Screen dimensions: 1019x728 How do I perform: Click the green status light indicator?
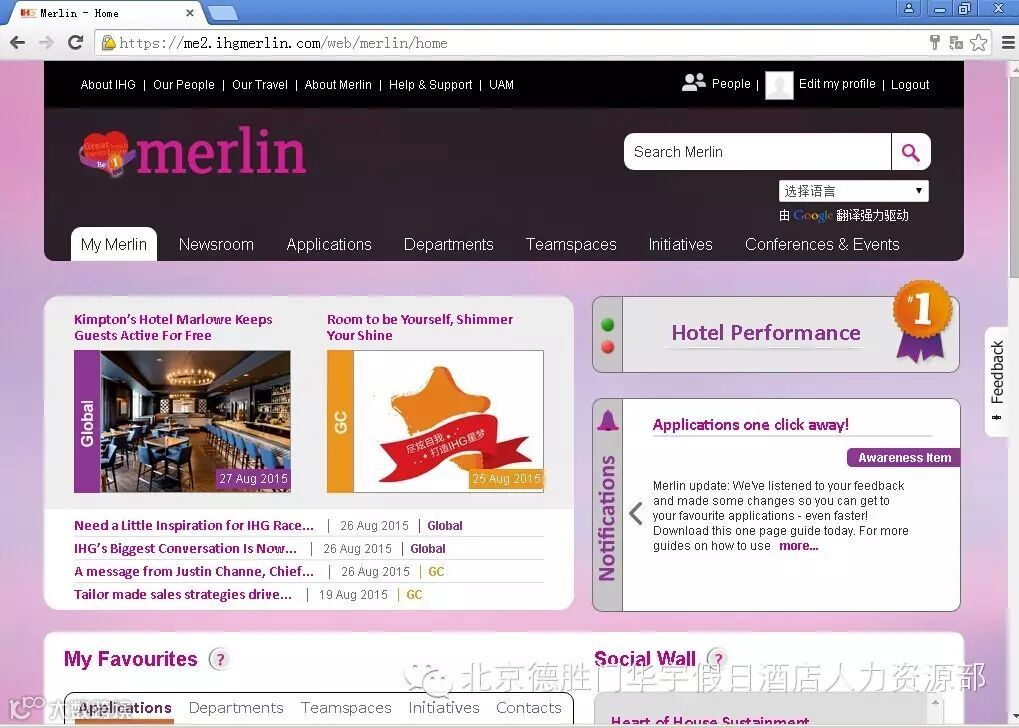(608, 324)
